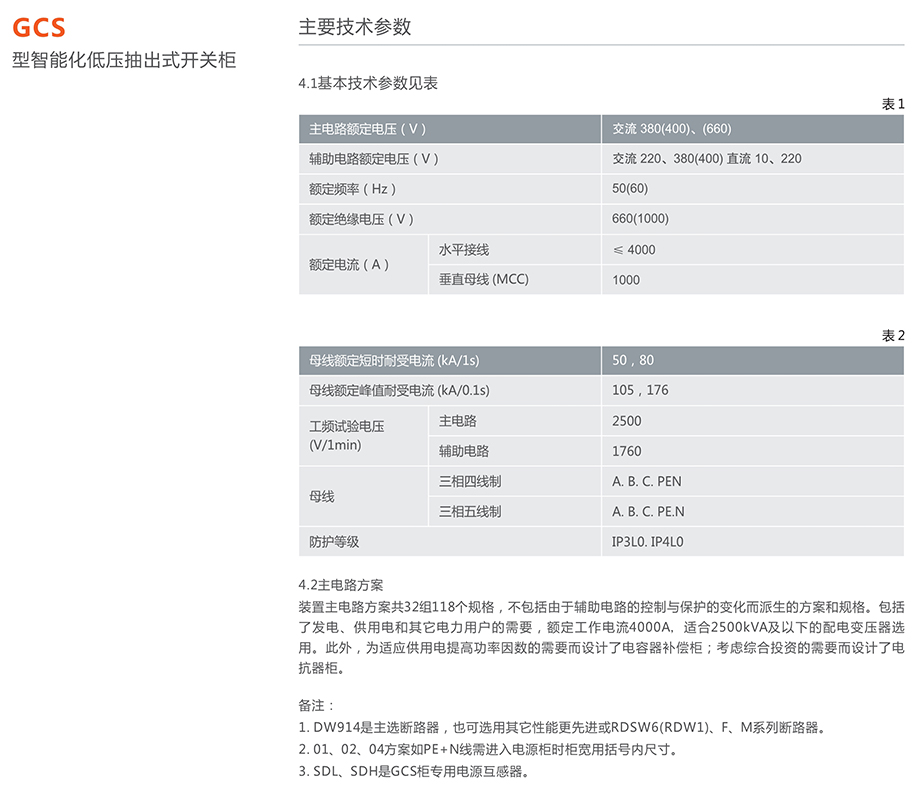Click the 660(1000) insulation voltage value
This screenshot has width=920, height=797.
click(x=641, y=219)
